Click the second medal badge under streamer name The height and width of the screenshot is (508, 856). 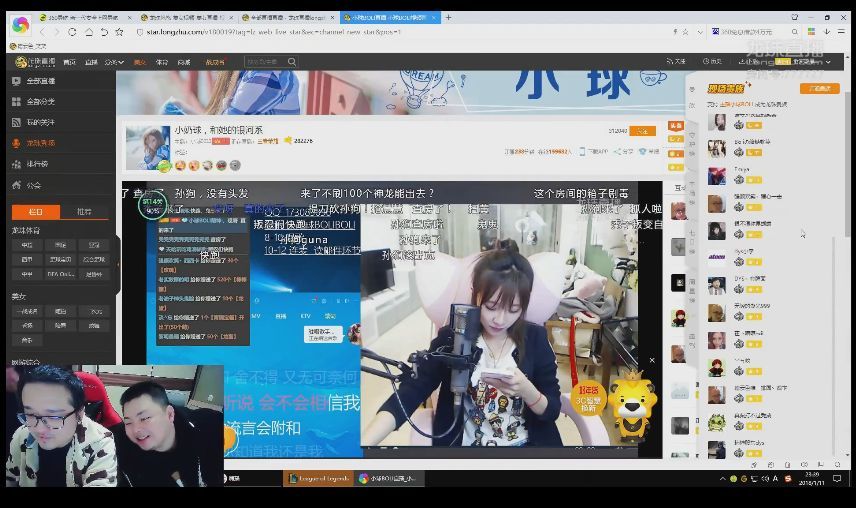tap(194, 165)
